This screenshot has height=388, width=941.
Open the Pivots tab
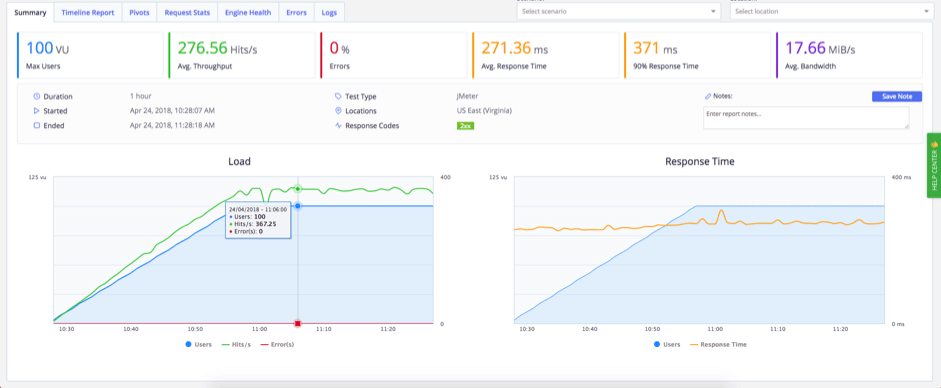pos(140,12)
